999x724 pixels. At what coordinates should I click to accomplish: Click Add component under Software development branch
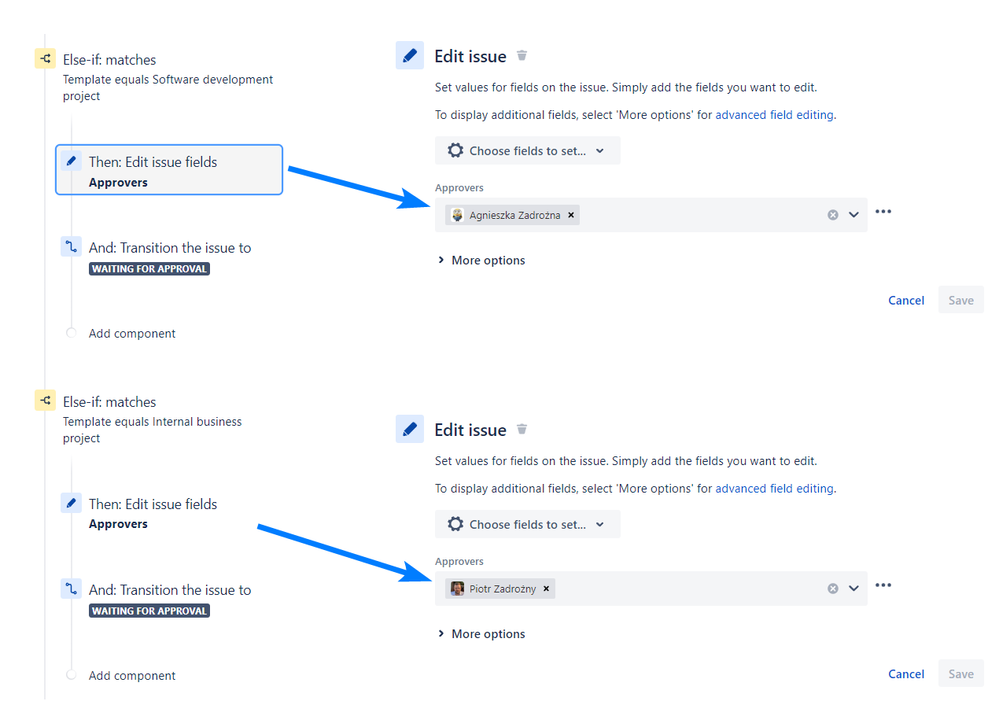point(132,334)
